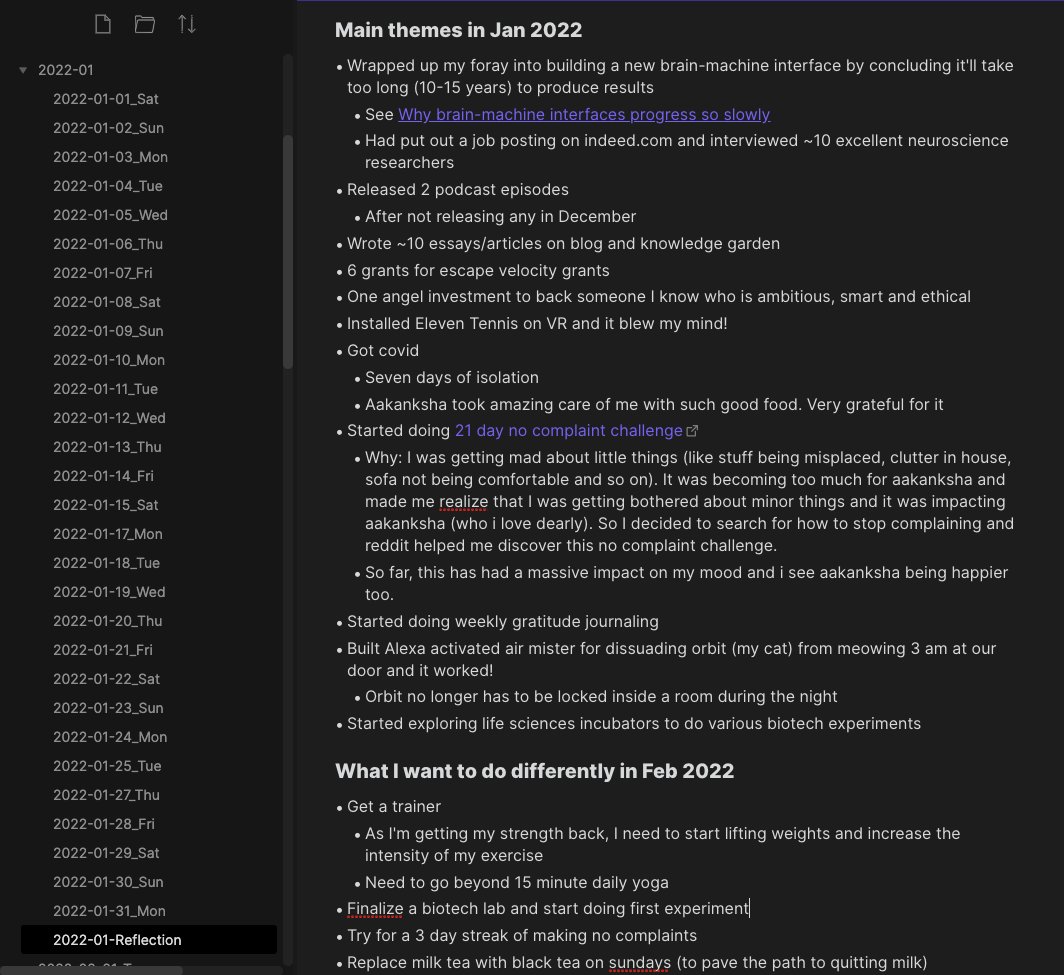Click 'After not releasing any in December' sub-bullet
Screen dimensions: 1064x975
(x=500, y=216)
